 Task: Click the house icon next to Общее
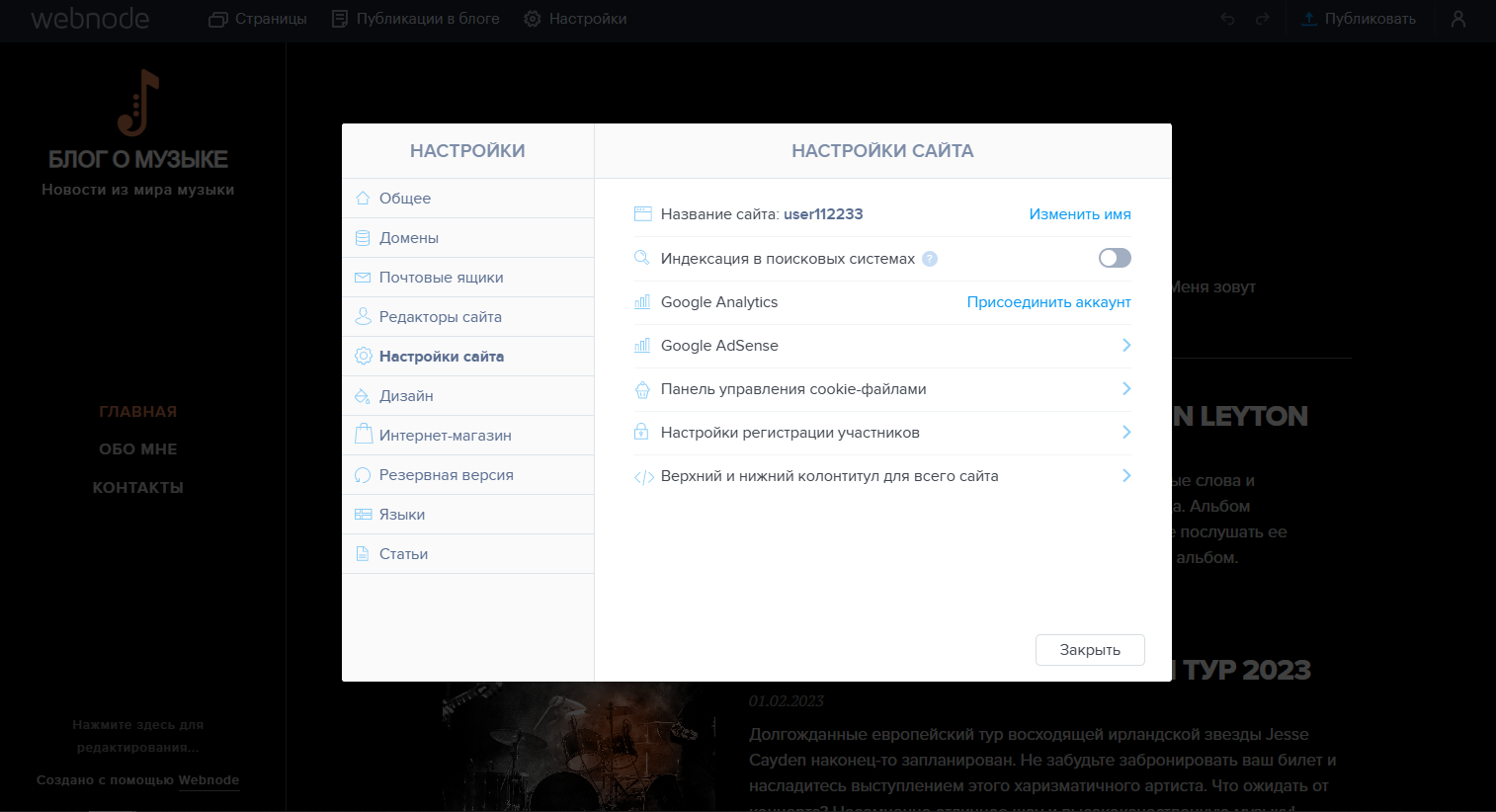(363, 198)
